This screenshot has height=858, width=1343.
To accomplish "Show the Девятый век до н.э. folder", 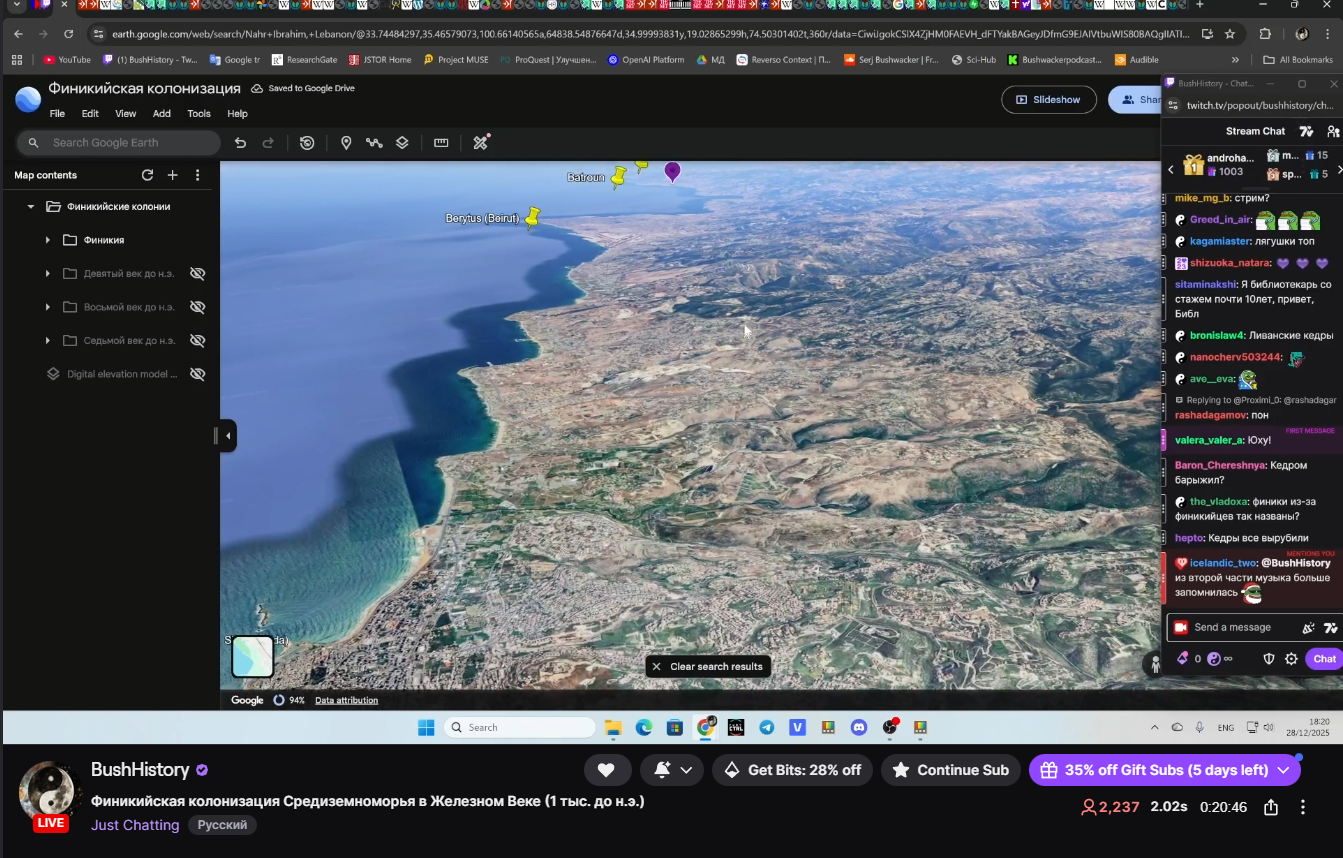I will [x=197, y=273].
